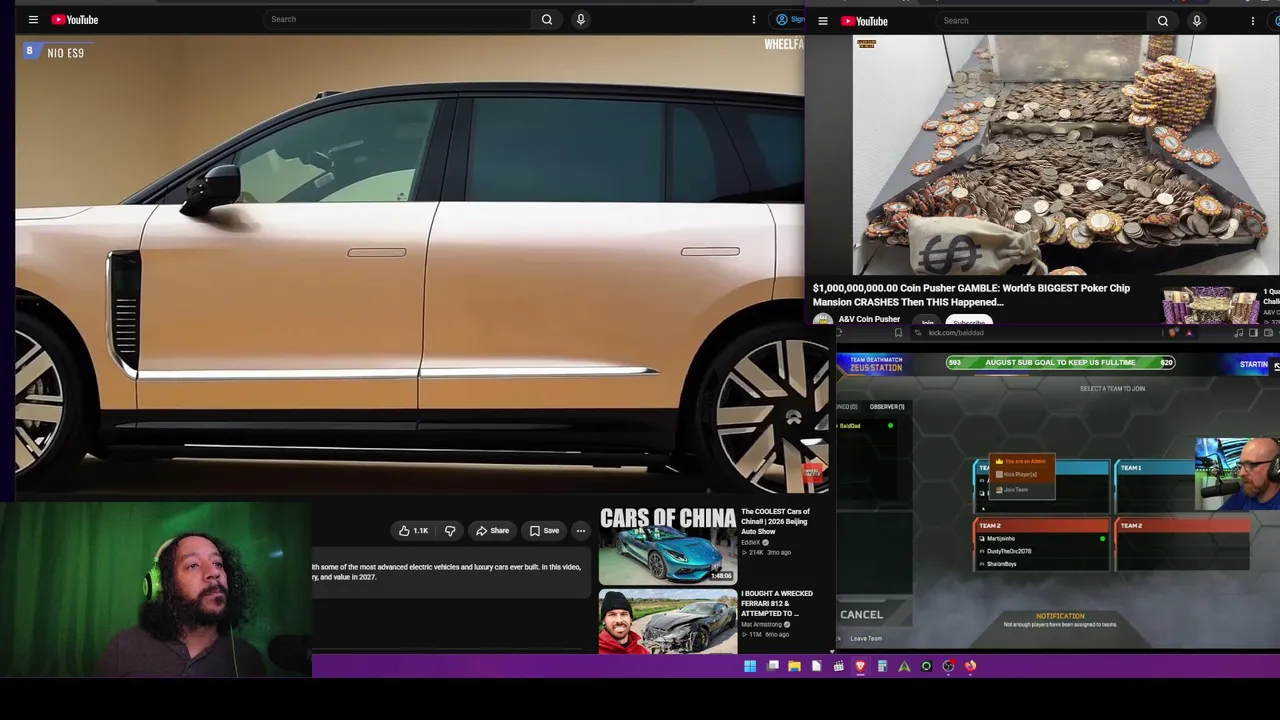Open the coin pusher video title
The height and width of the screenshot is (720, 1280).
971,295
